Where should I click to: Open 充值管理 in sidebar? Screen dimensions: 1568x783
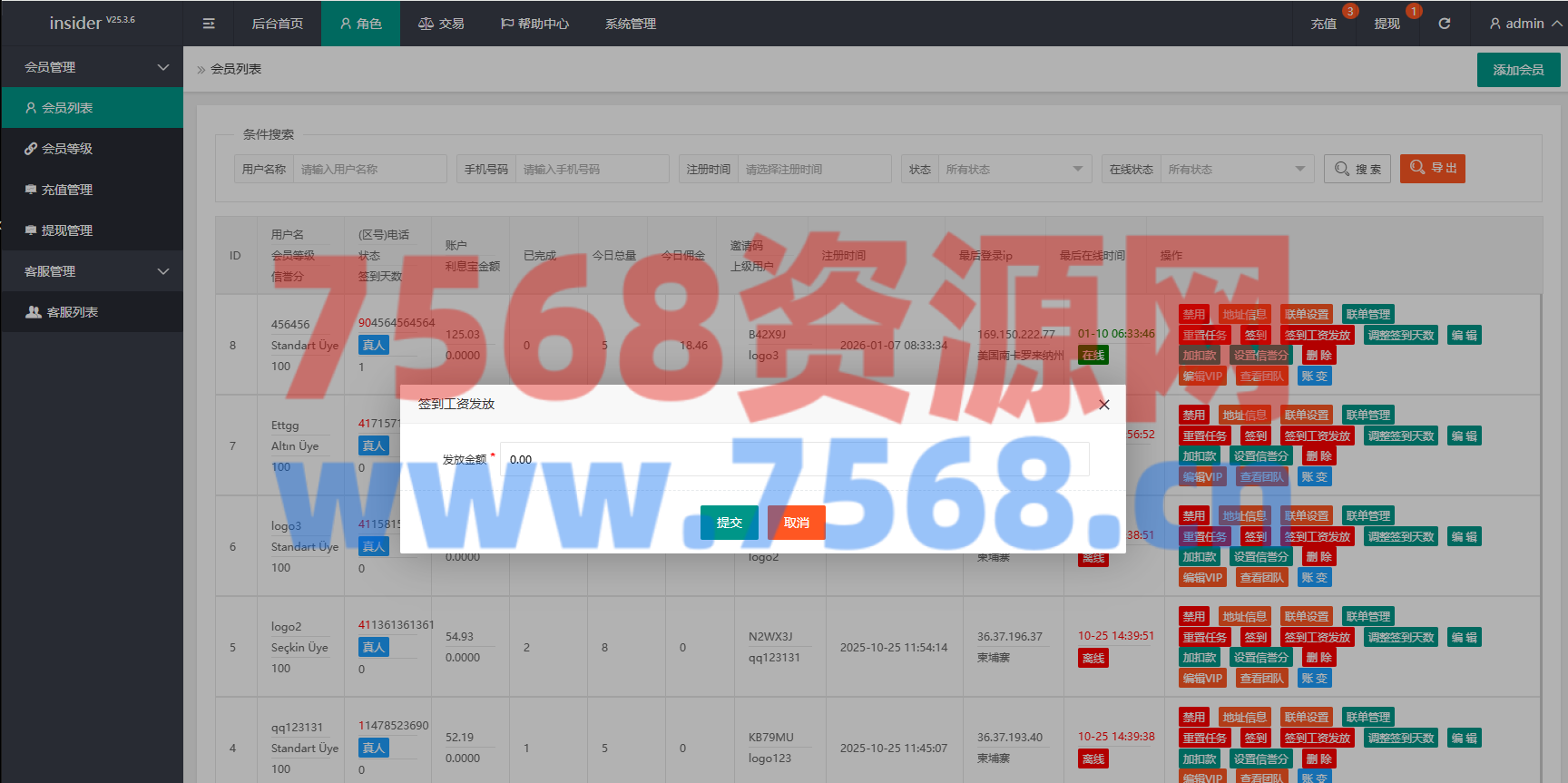67,190
